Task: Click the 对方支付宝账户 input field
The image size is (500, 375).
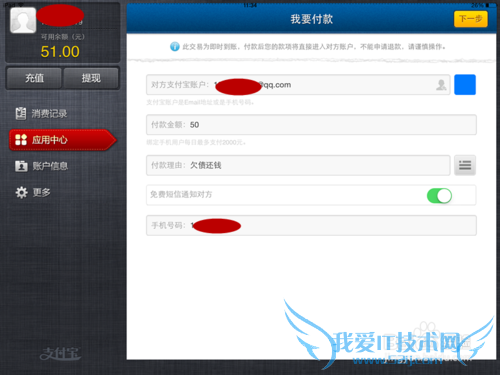Action: coord(298,85)
